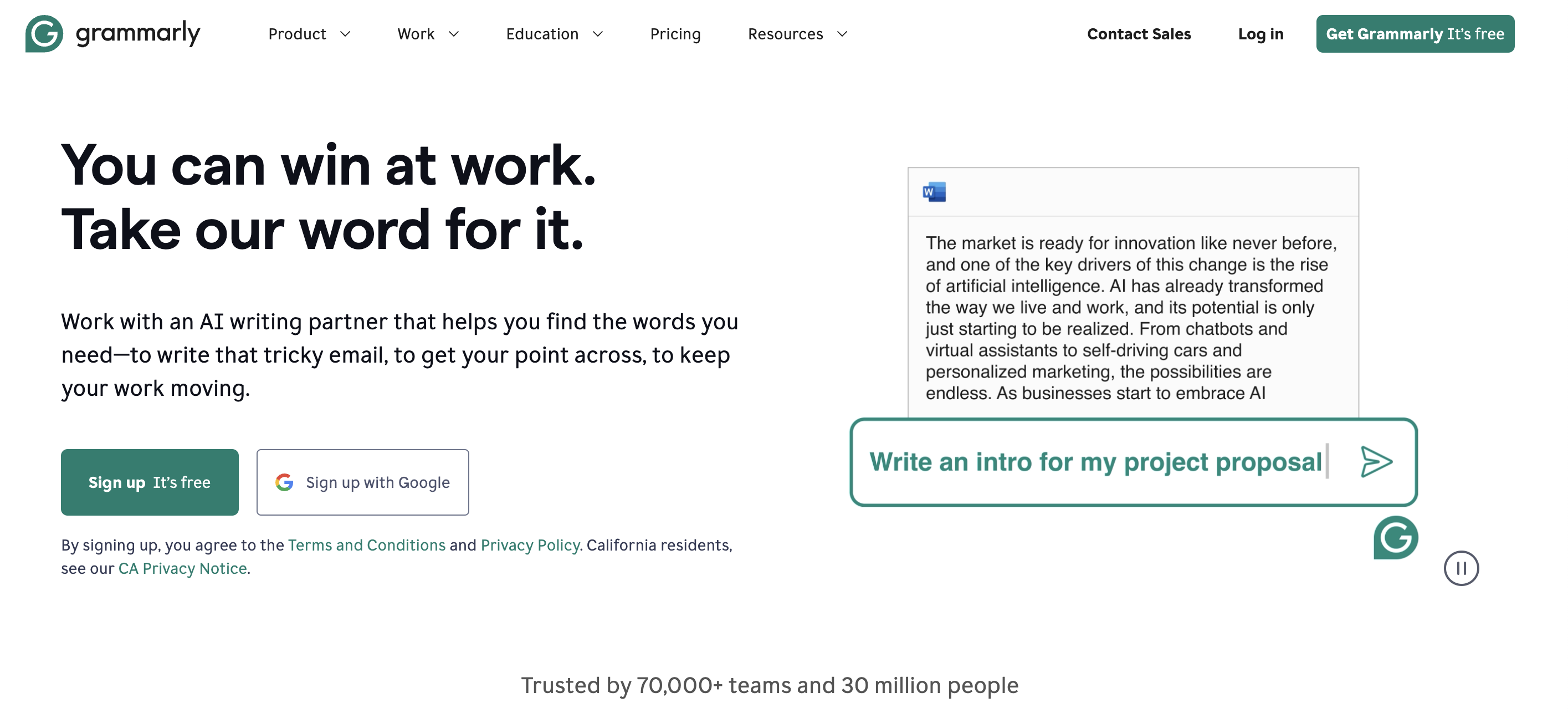Image resolution: width=1568 pixels, height=713 pixels.
Task: Open the CA Privacy Notice link
Action: (x=183, y=568)
